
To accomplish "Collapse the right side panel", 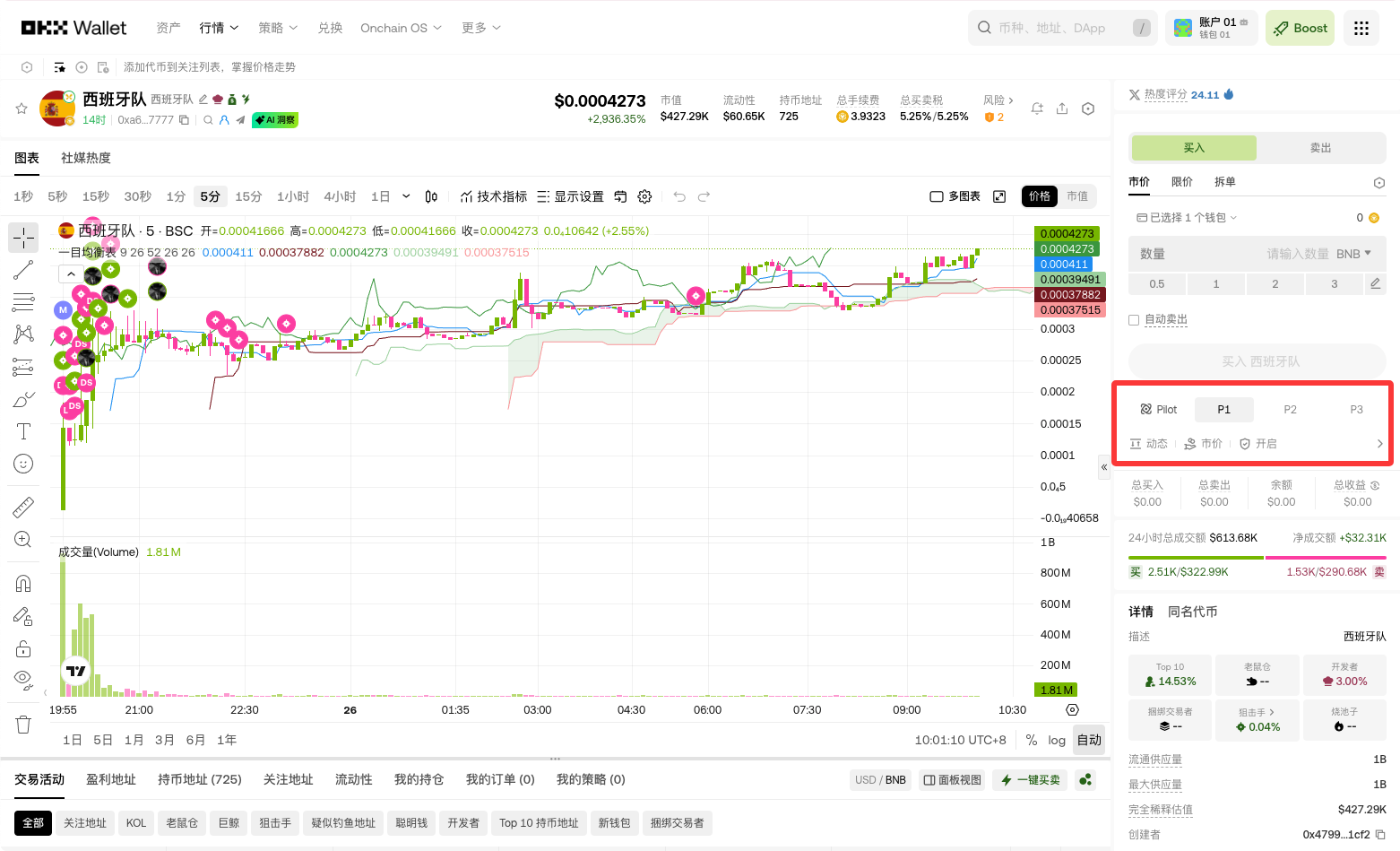I will tap(1104, 467).
